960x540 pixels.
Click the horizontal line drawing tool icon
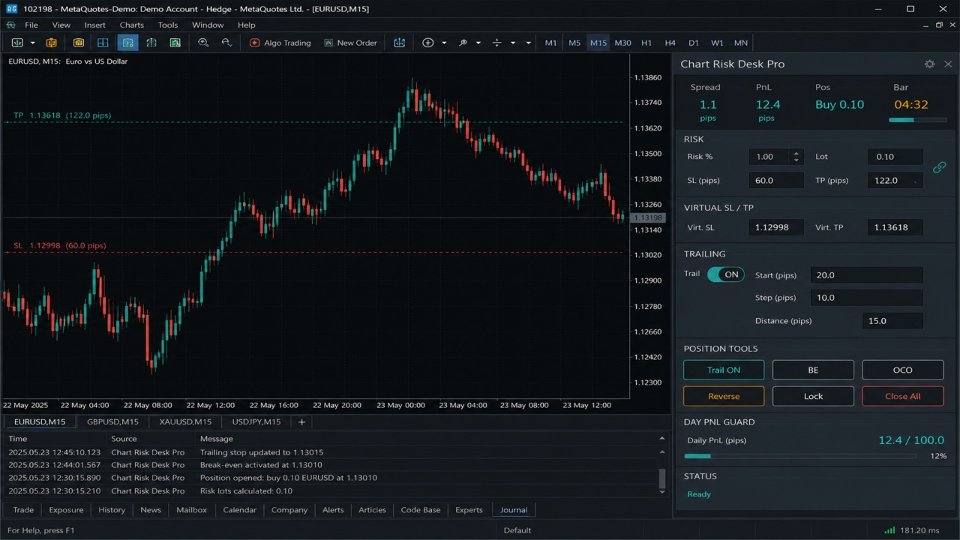click(x=497, y=43)
